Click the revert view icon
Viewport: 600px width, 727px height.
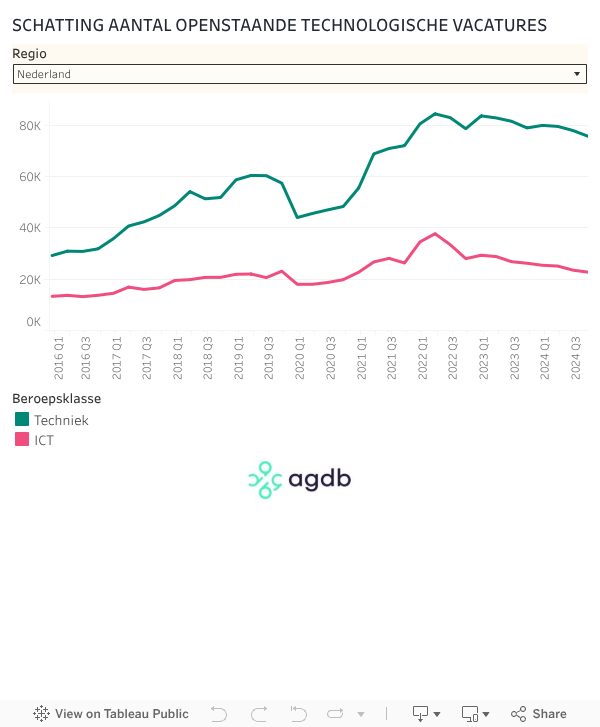coord(298,714)
